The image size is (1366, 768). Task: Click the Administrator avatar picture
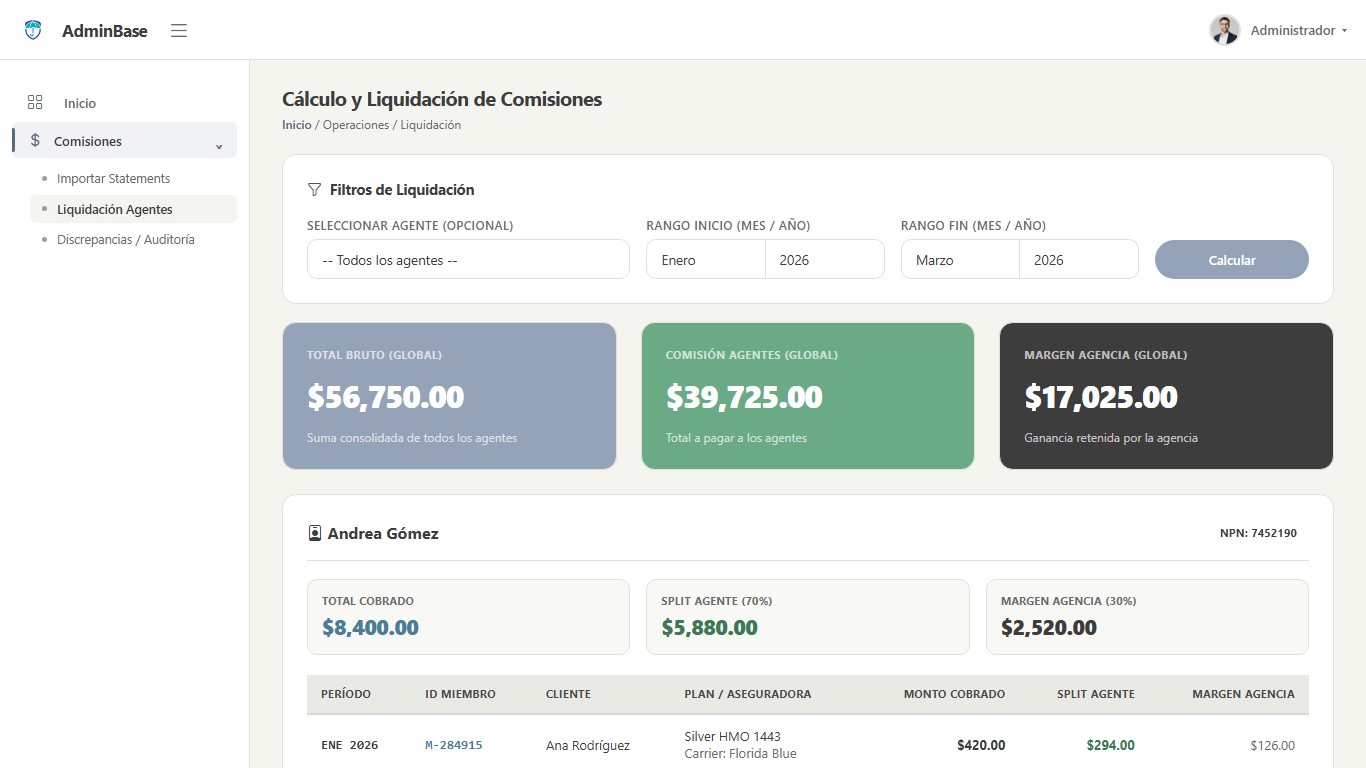(1225, 30)
